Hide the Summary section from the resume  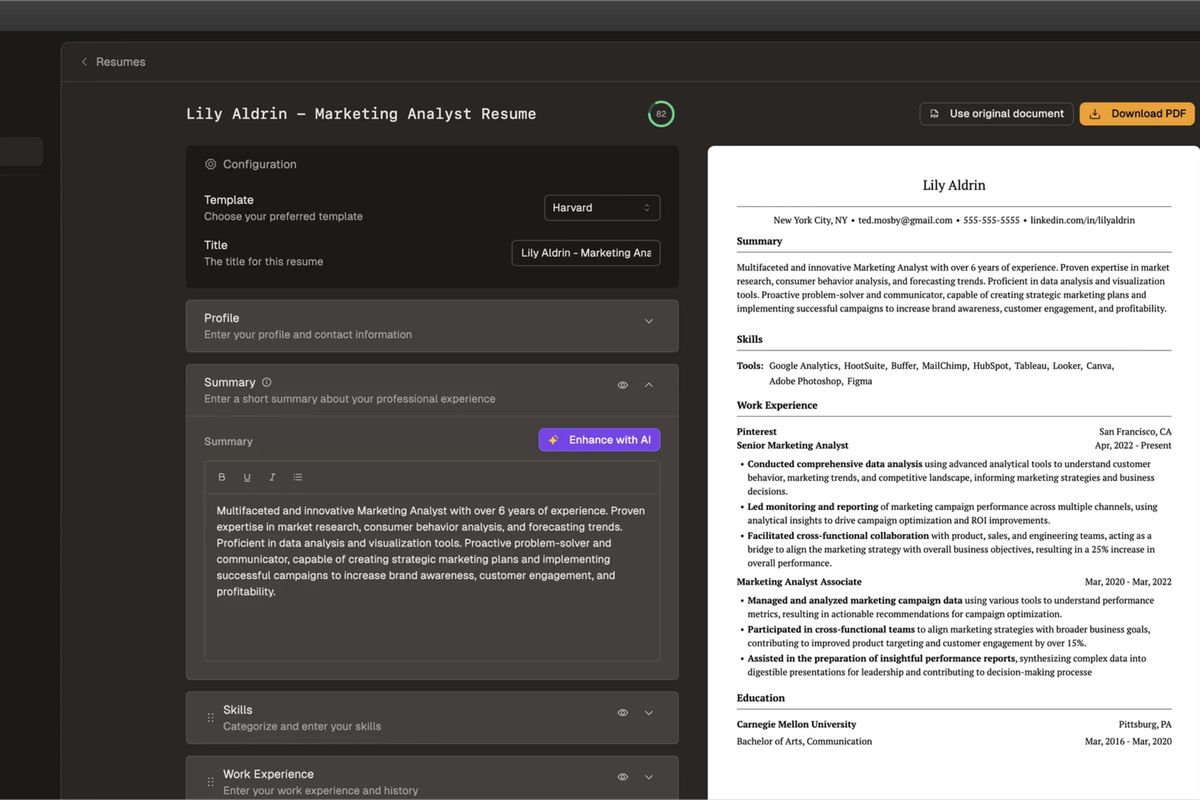click(x=622, y=384)
